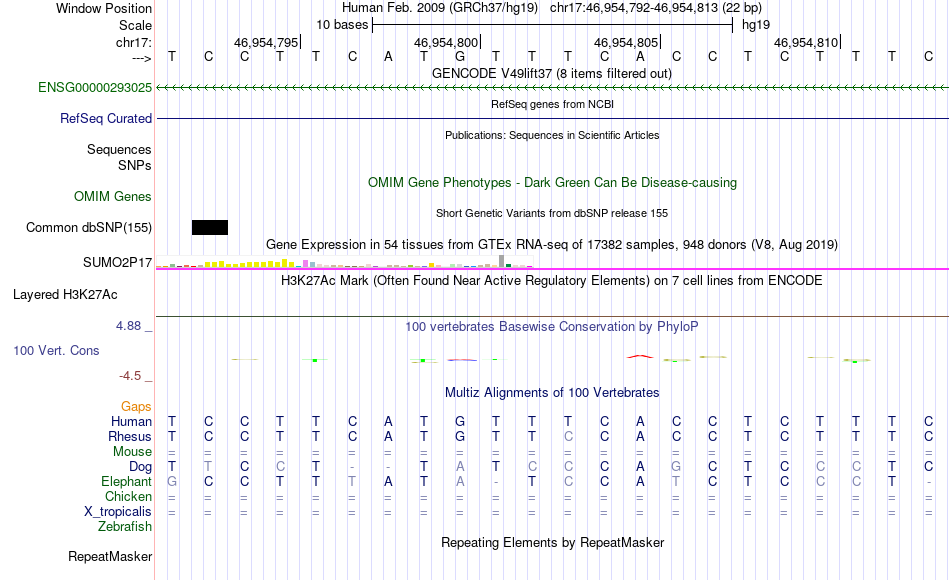Select the Chicken species label

click(x=128, y=496)
